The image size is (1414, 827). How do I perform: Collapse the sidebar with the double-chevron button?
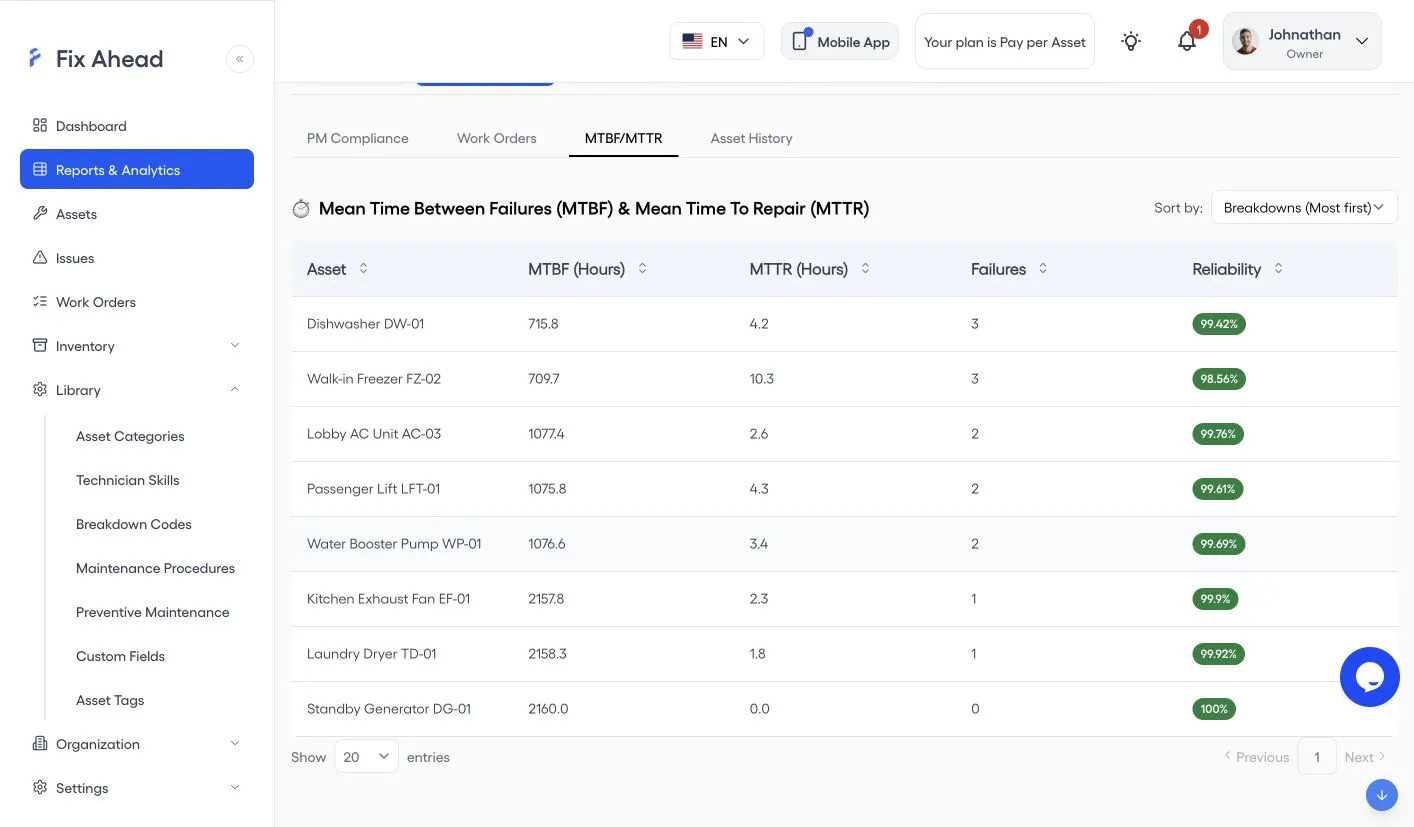[x=240, y=59]
